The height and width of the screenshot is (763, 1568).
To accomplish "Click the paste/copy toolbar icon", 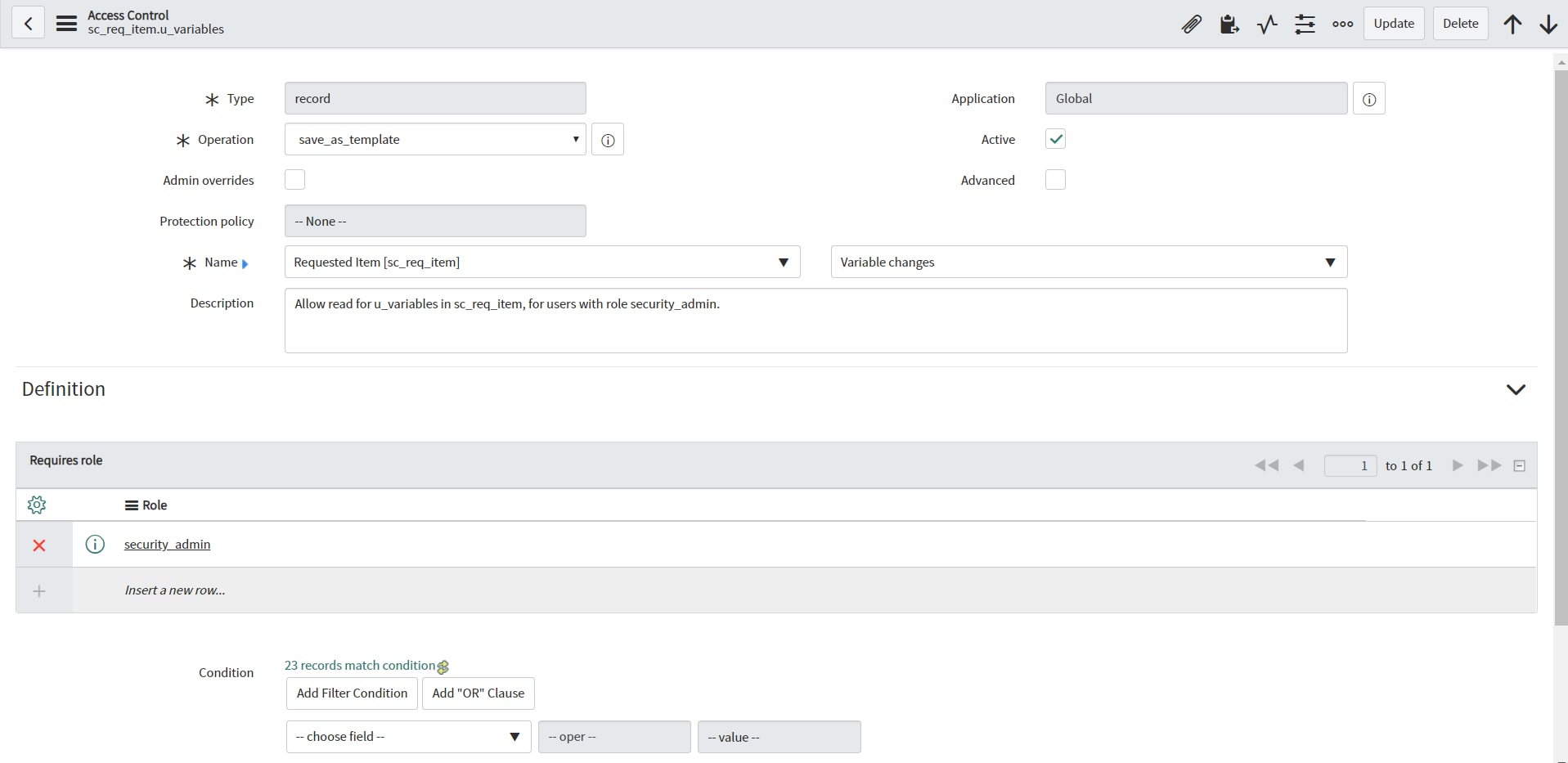I will click(x=1229, y=24).
